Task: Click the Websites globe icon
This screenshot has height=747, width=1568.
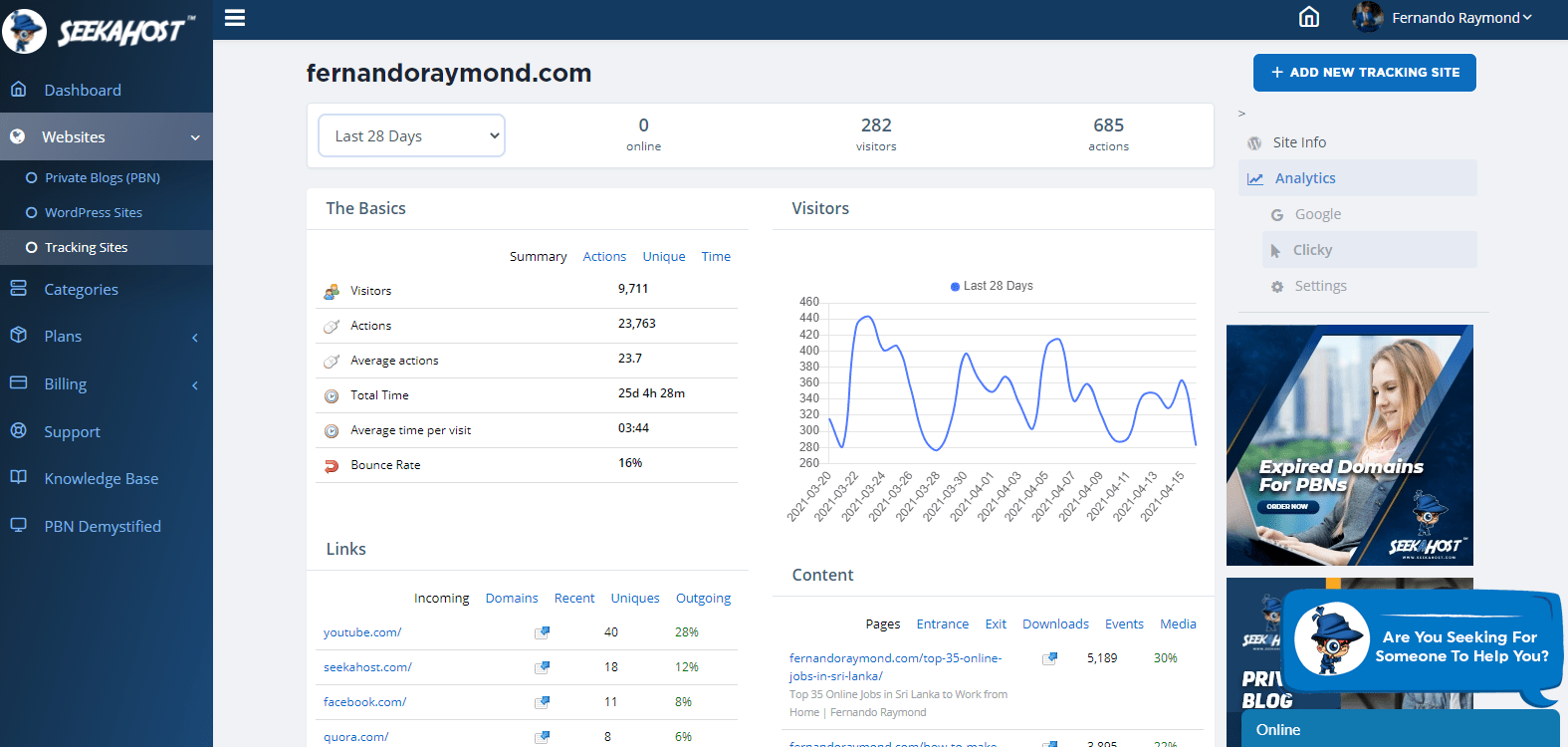Action: (17, 136)
